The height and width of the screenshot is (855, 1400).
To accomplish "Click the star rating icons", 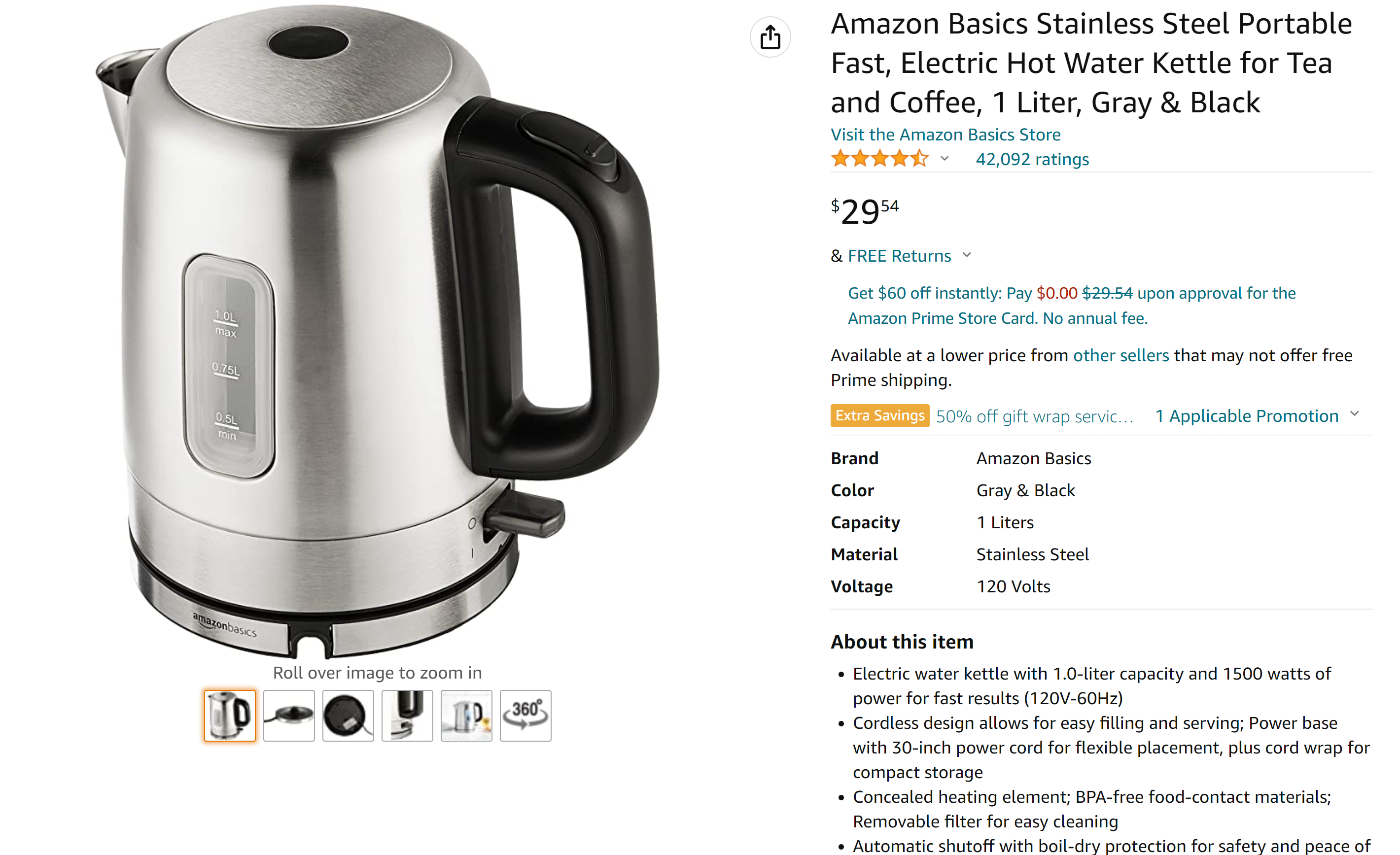I will tap(879, 159).
